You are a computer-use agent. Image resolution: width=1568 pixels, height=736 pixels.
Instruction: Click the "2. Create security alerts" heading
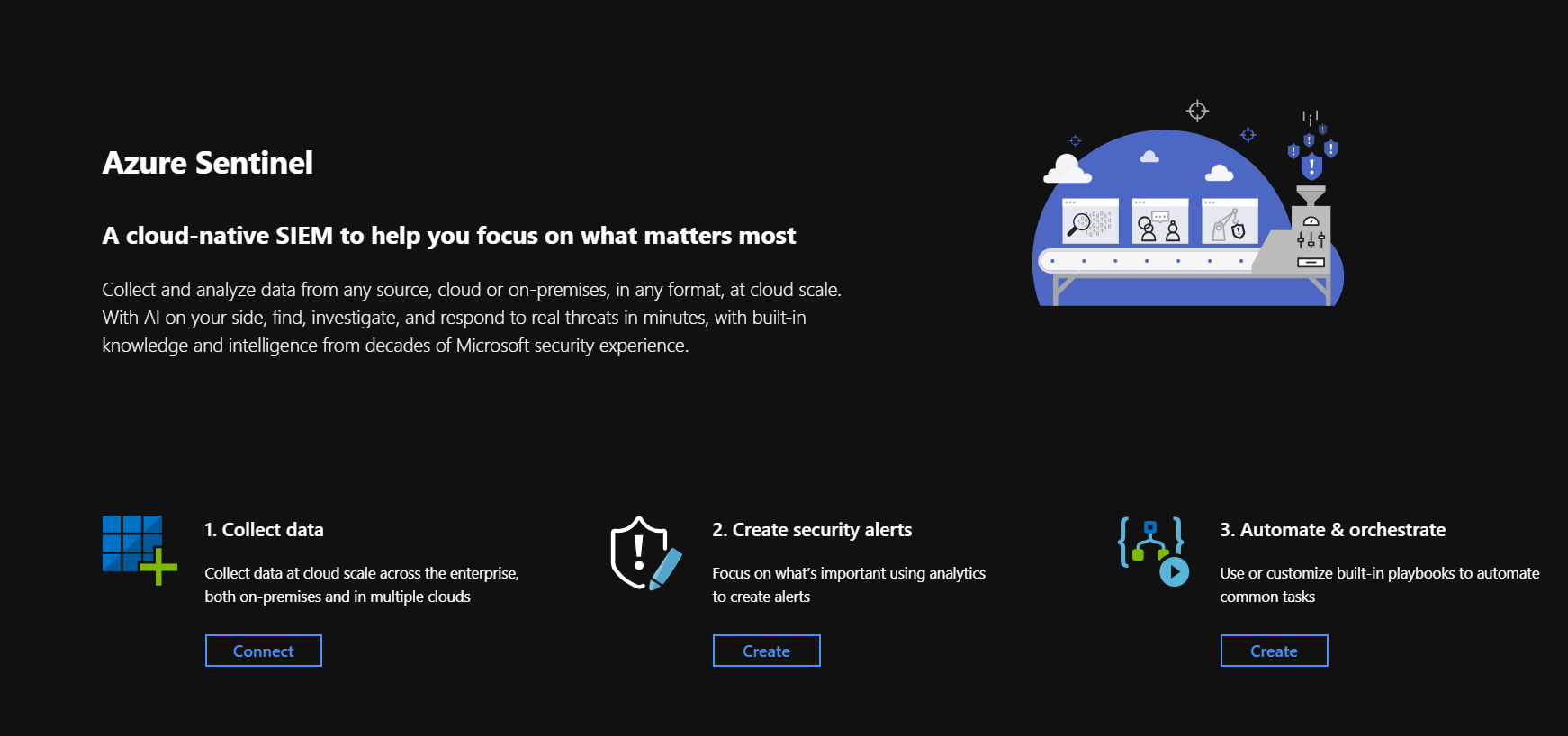(x=812, y=530)
